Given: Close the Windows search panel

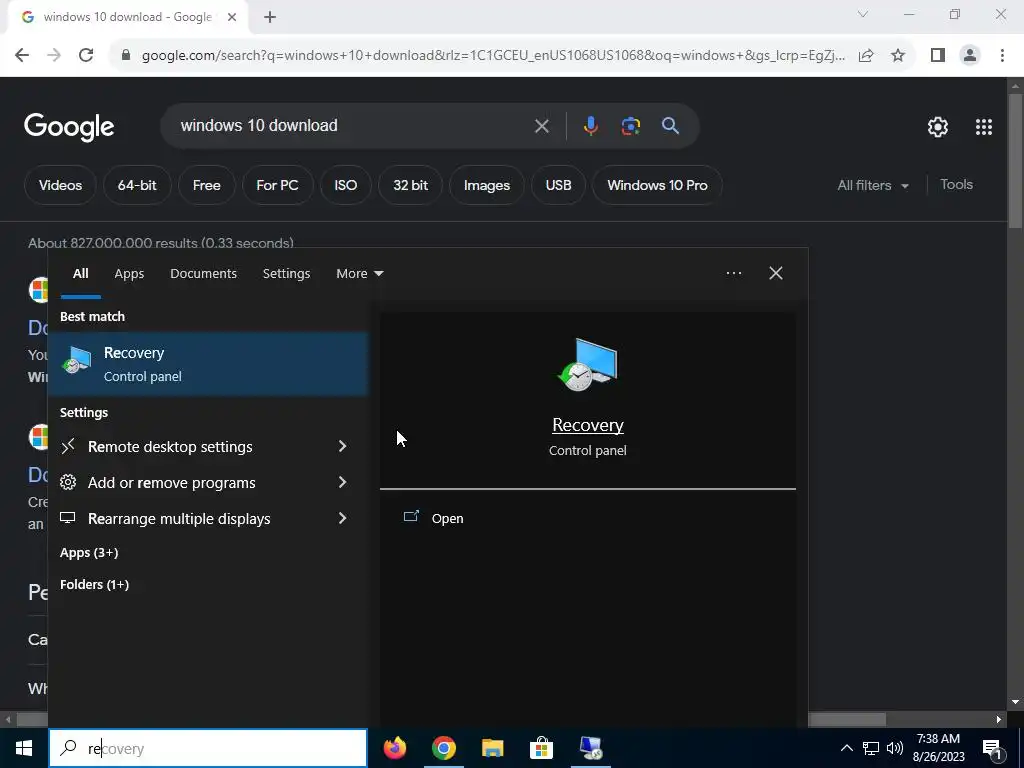Looking at the screenshot, I should click(x=776, y=273).
